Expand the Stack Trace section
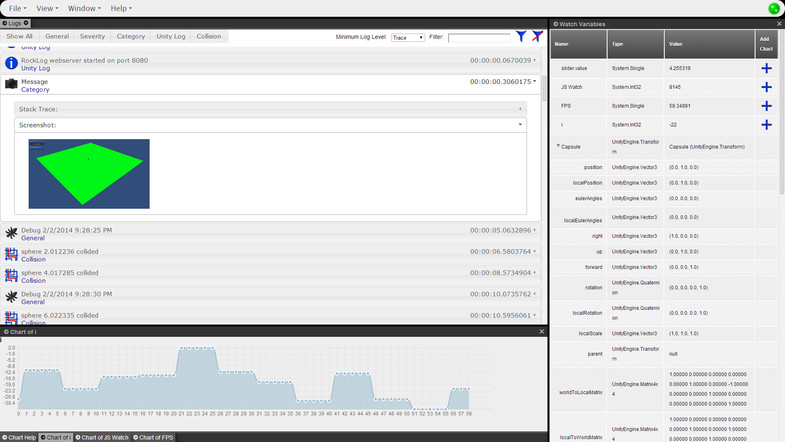This screenshot has height=442, width=785. (x=270, y=109)
